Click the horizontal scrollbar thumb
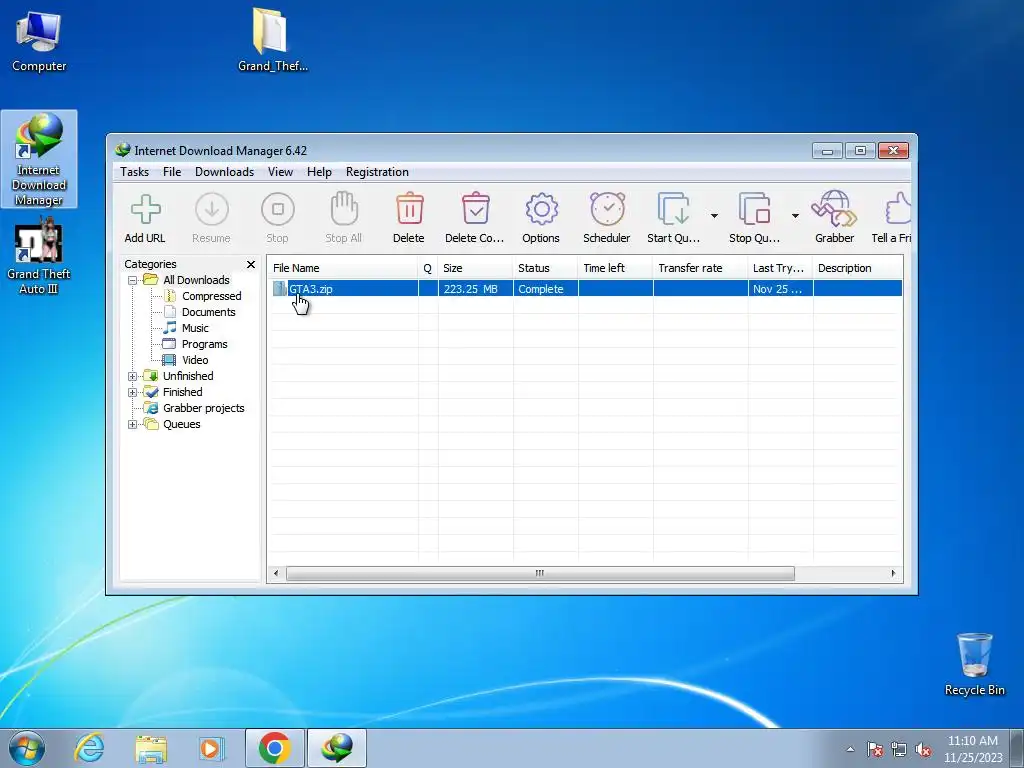The width and height of the screenshot is (1024, 768). [540, 573]
